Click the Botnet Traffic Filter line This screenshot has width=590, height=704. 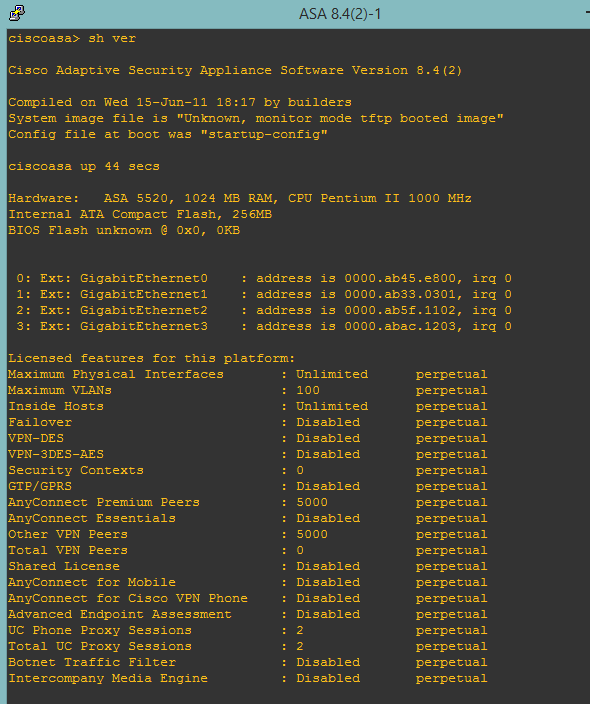pos(247,662)
